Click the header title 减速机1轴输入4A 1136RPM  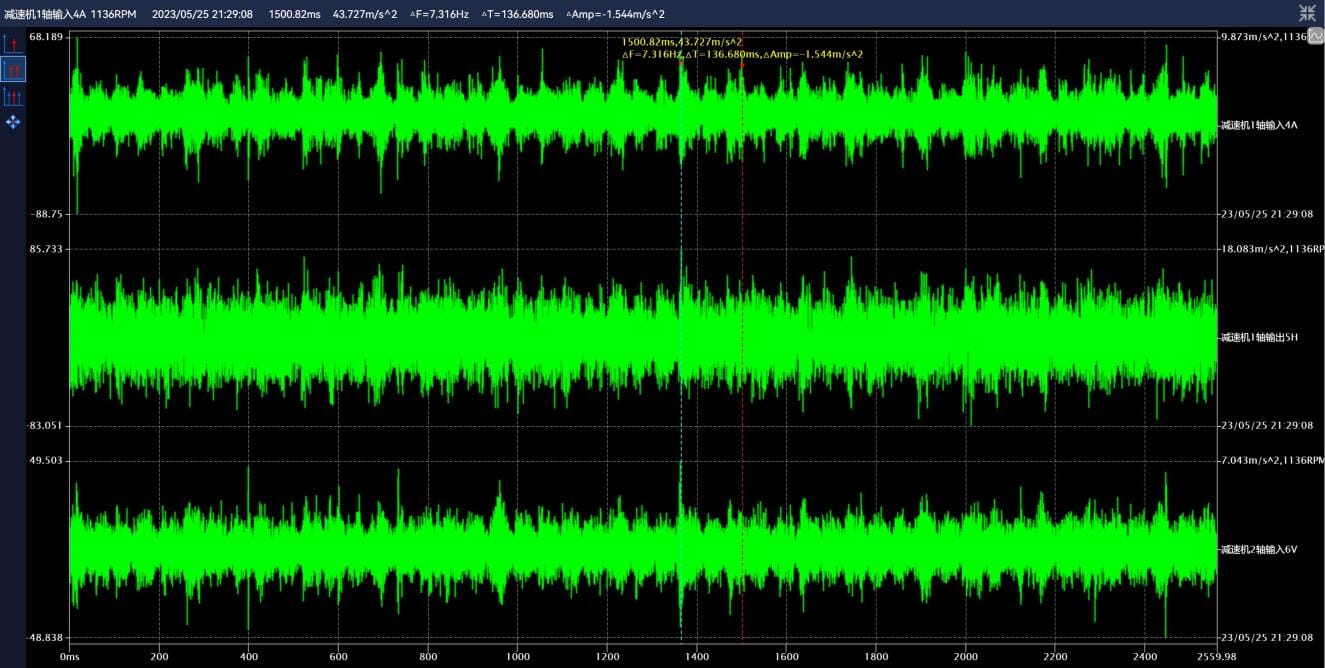click(x=70, y=14)
